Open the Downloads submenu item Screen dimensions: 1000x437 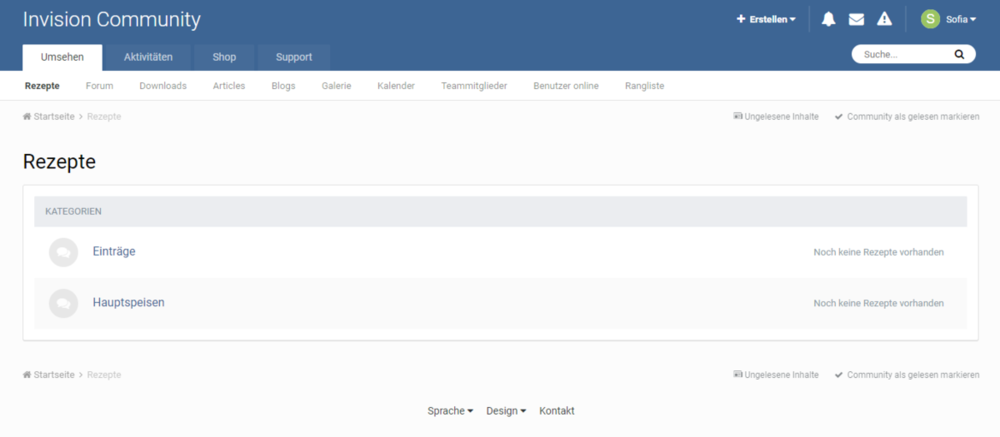point(163,86)
